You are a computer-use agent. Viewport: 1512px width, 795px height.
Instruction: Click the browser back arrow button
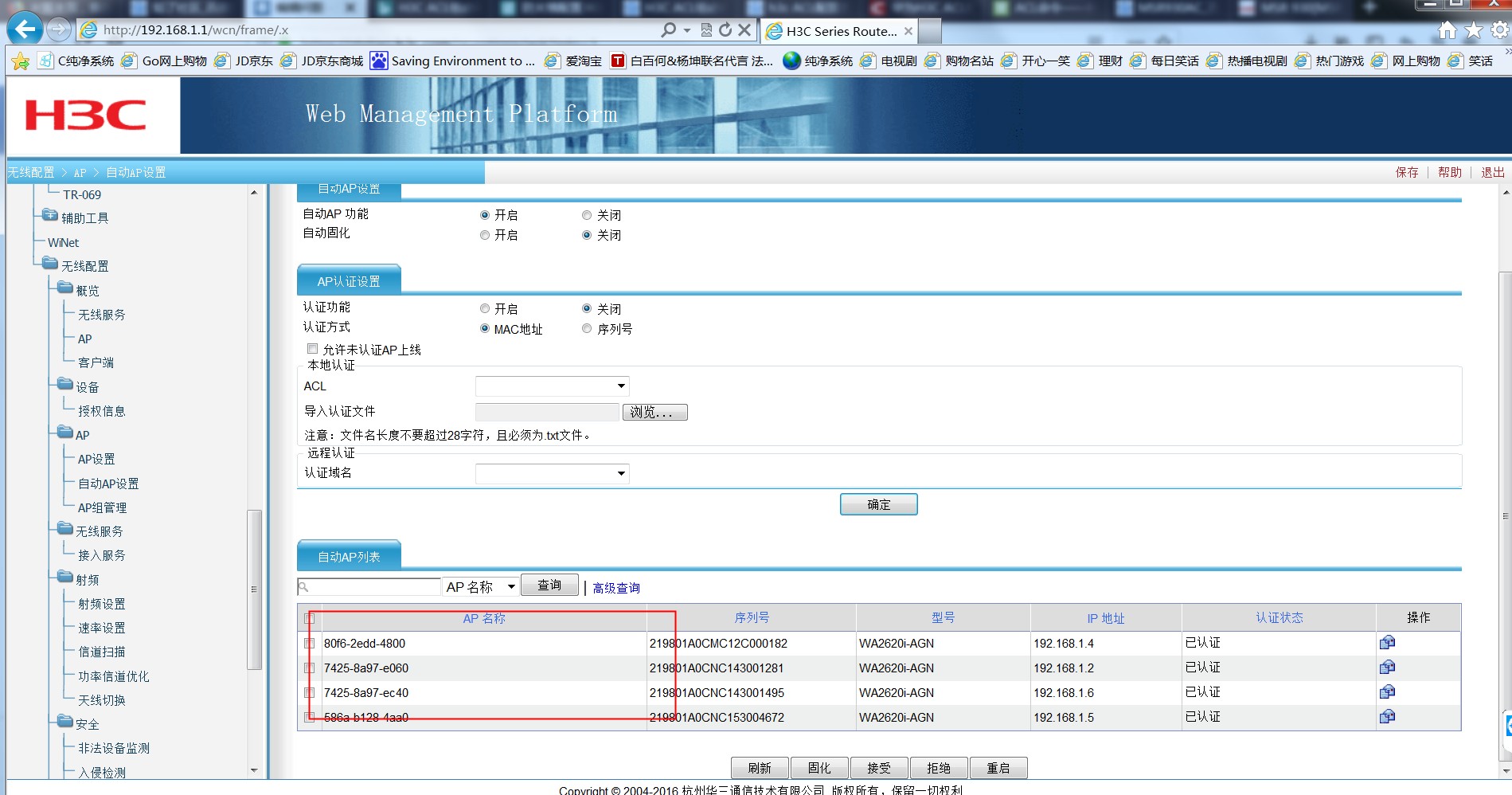tap(25, 29)
